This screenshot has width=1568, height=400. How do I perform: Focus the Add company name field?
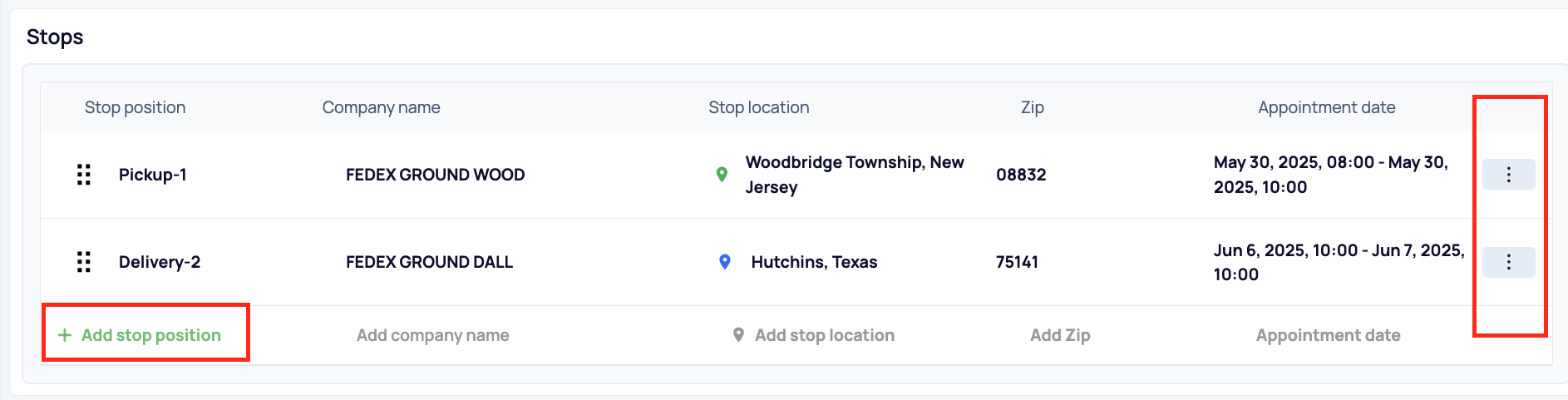(x=433, y=335)
